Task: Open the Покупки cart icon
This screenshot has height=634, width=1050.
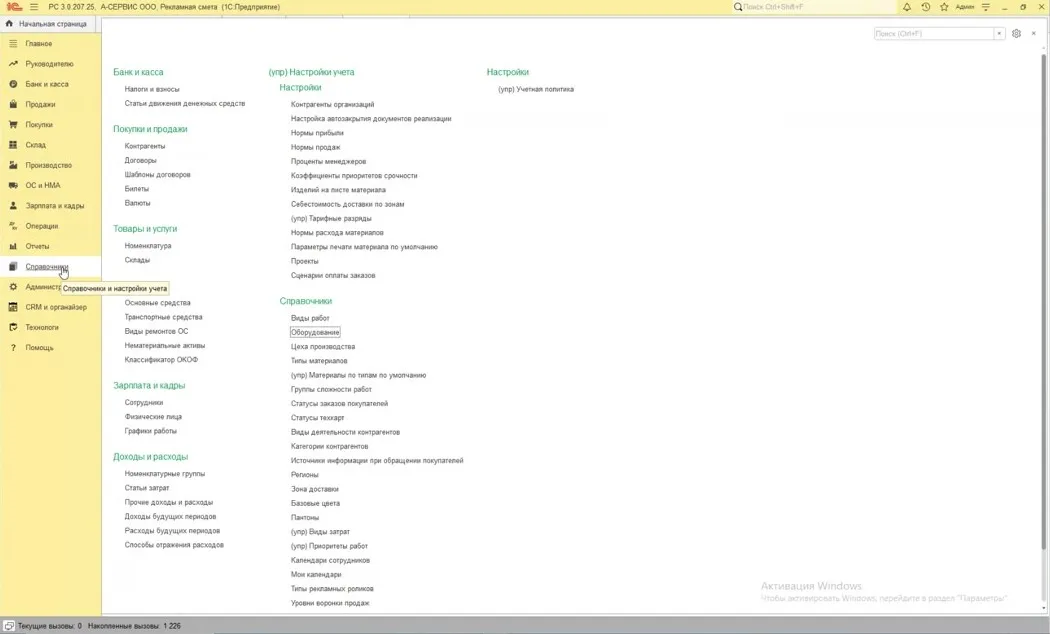Action: click(13, 125)
